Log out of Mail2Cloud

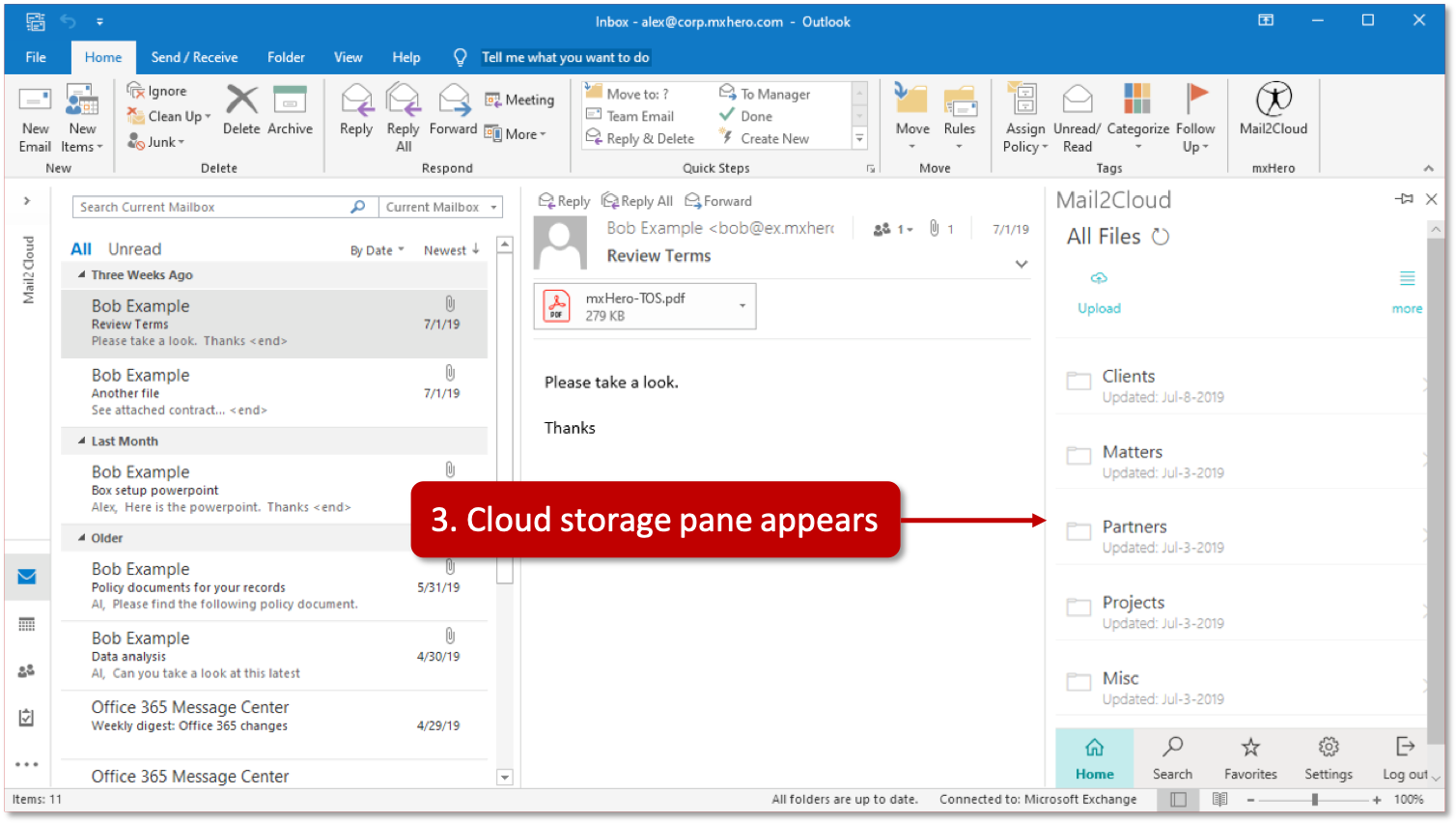tap(1405, 758)
